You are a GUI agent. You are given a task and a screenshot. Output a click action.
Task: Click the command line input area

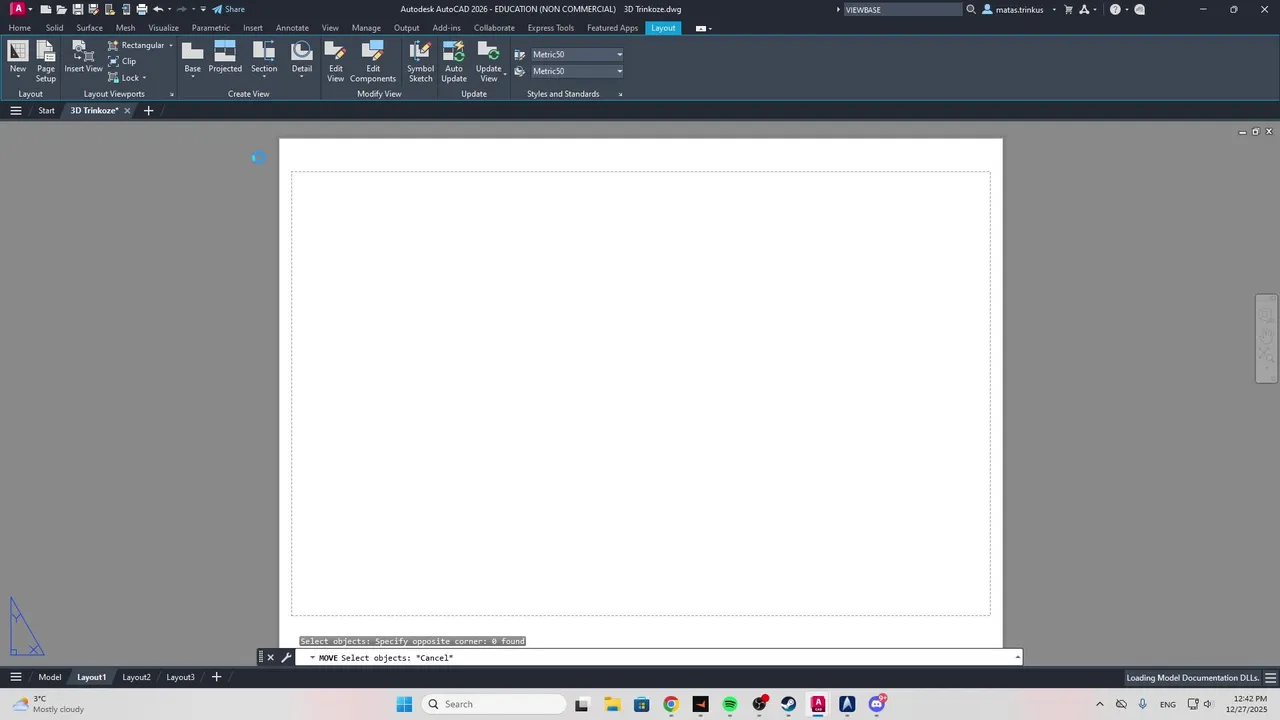coord(660,657)
